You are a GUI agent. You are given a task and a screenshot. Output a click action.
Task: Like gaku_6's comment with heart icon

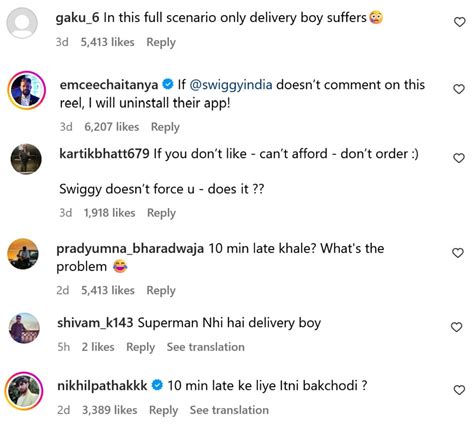click(460, 22)
